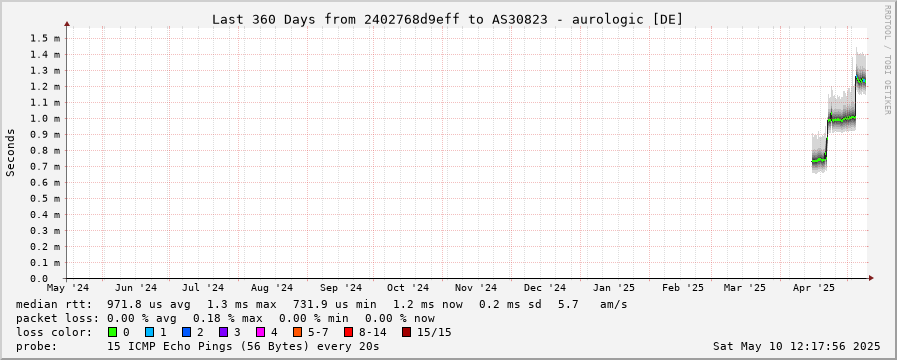Click the orange 5-7 loss swatch
This screenshot has width=897, height=360.
click(297, 332)
